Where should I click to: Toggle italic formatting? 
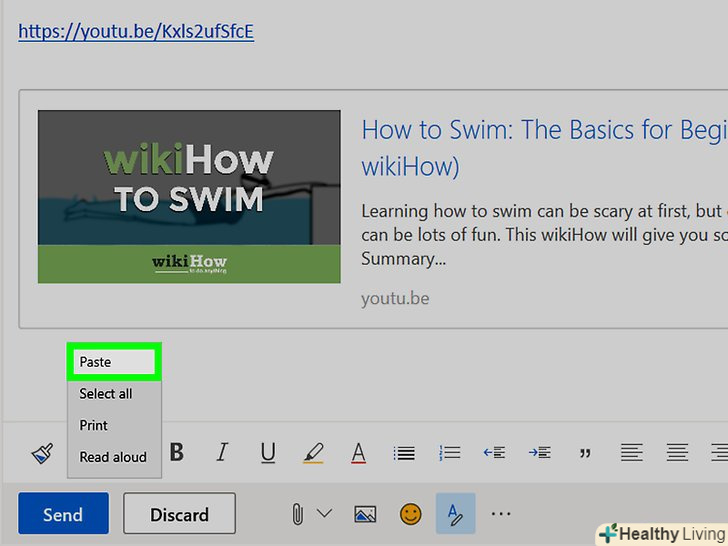[x=222, y=452]
